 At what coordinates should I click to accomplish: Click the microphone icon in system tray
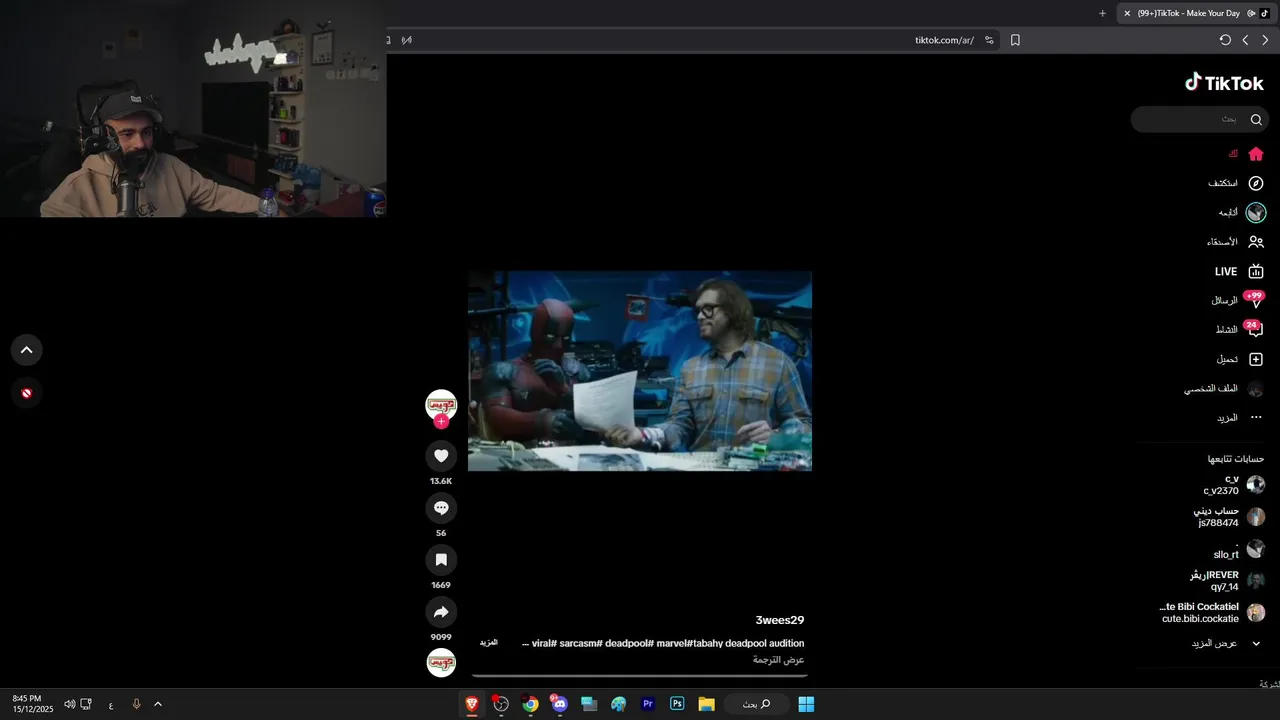click(136, 704)
